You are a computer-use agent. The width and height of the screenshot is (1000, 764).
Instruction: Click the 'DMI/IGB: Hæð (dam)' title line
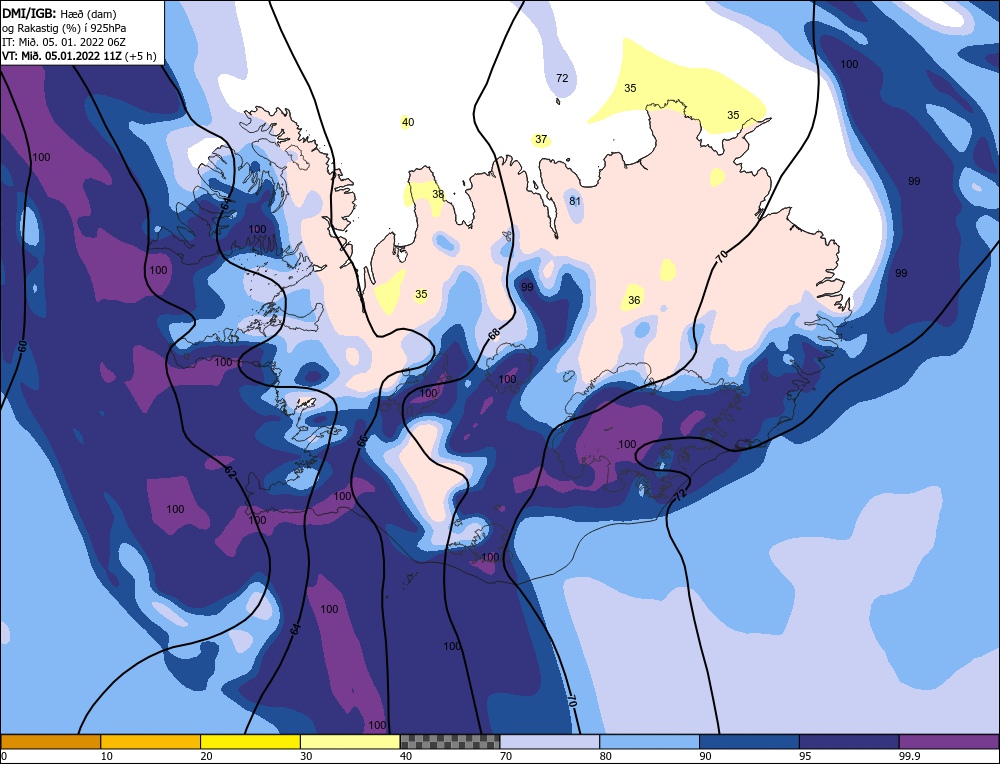point(59,12)
